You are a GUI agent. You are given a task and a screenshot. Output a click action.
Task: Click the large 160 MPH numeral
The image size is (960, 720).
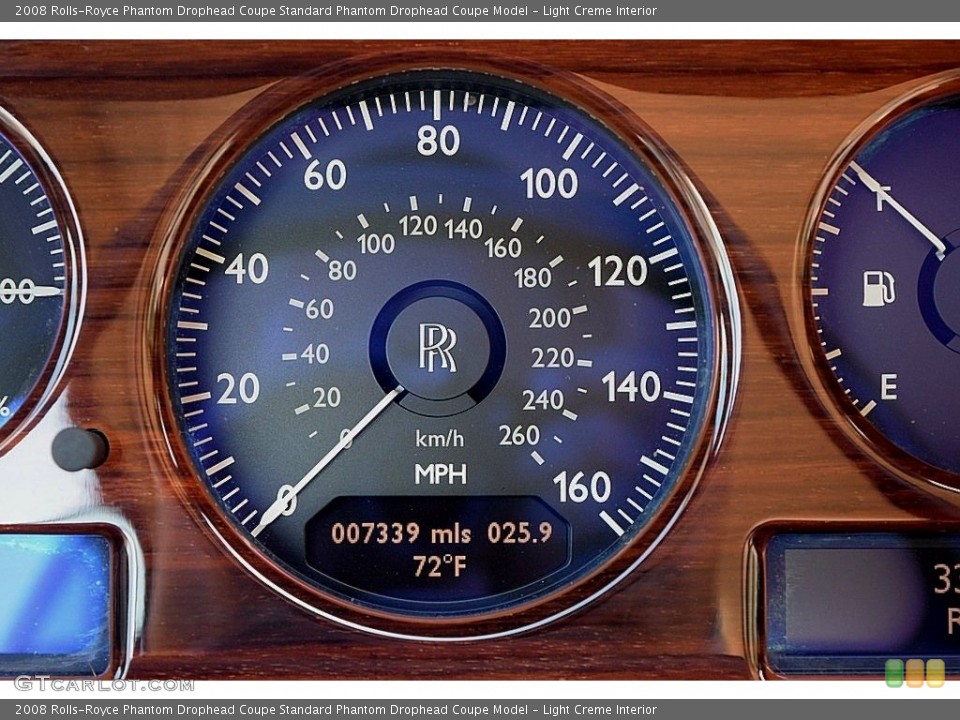tap(582, 487)
